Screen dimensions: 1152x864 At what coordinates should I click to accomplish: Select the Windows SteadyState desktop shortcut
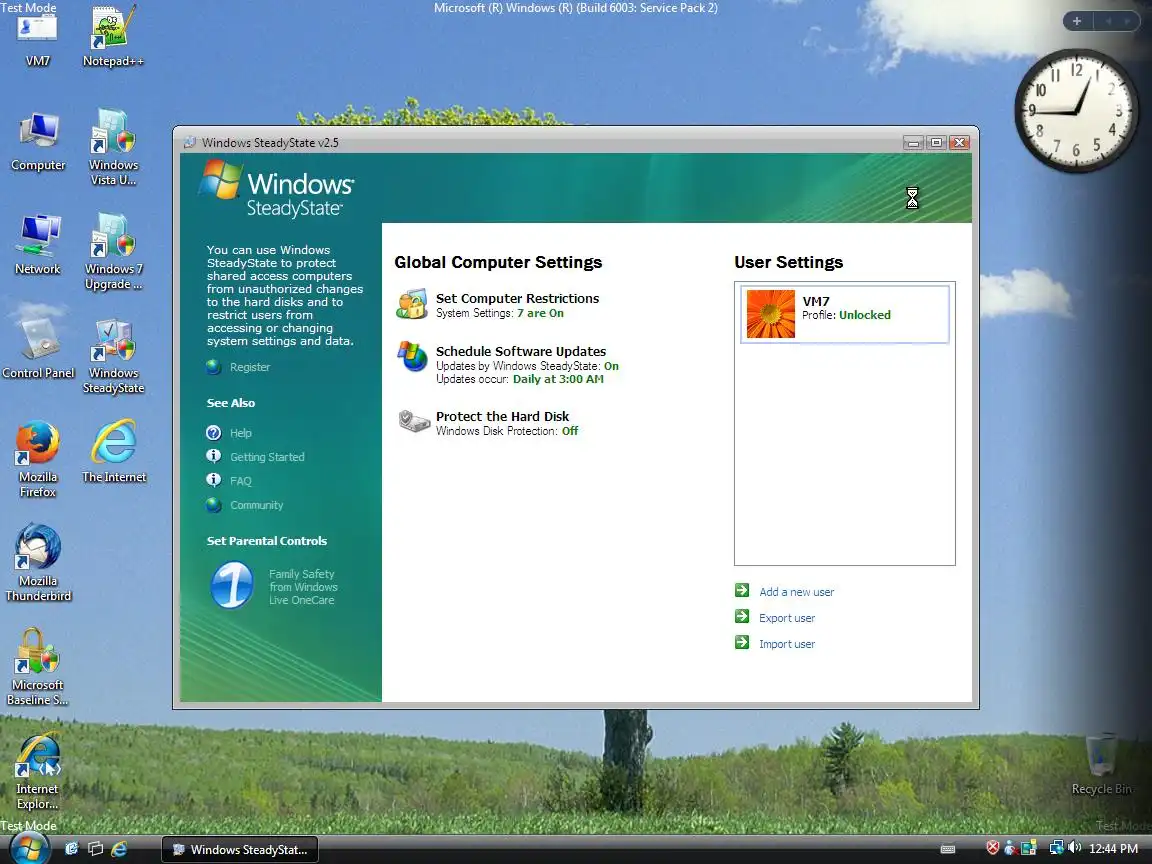[x=113, y=356]
